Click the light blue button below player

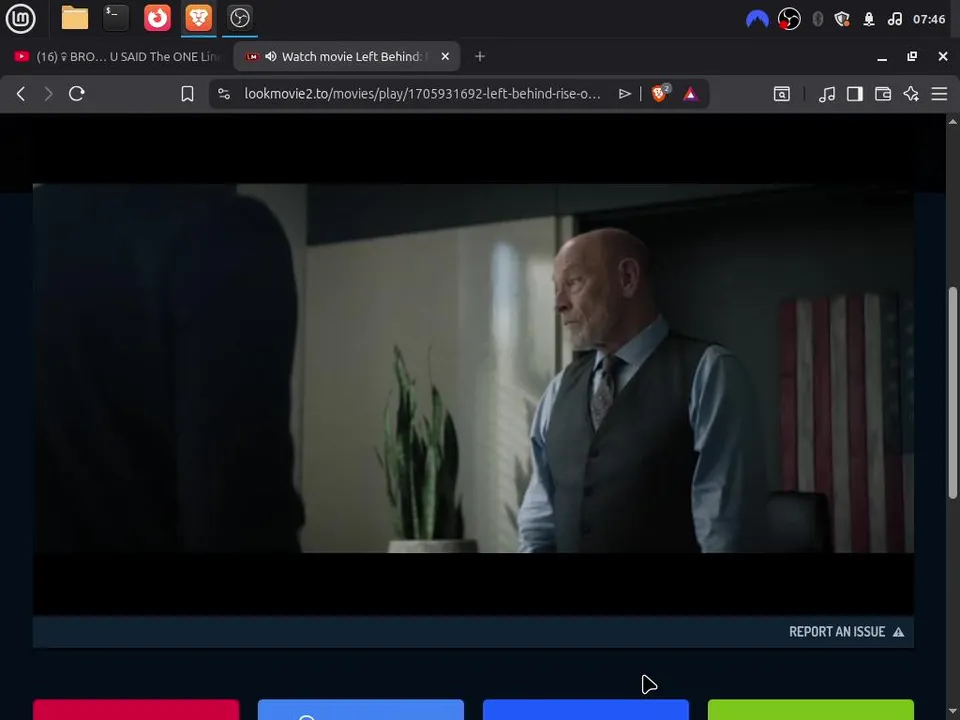click(361, 710)
